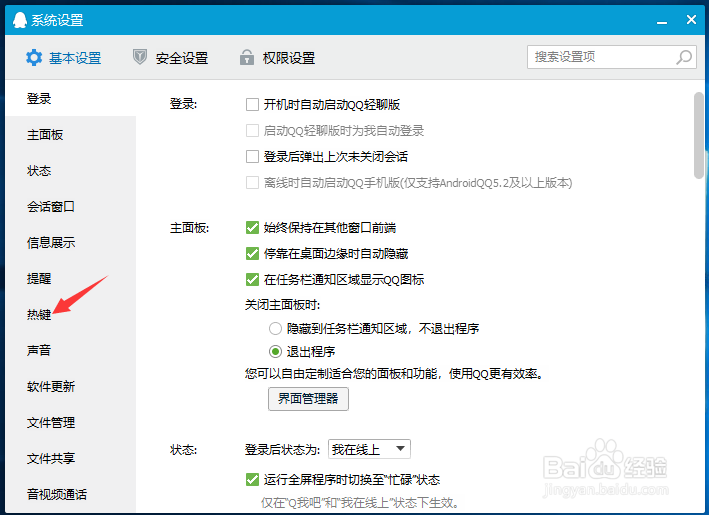Click the padlock icon beside 权限设置
709x515 pixels.
click(246, 57)
